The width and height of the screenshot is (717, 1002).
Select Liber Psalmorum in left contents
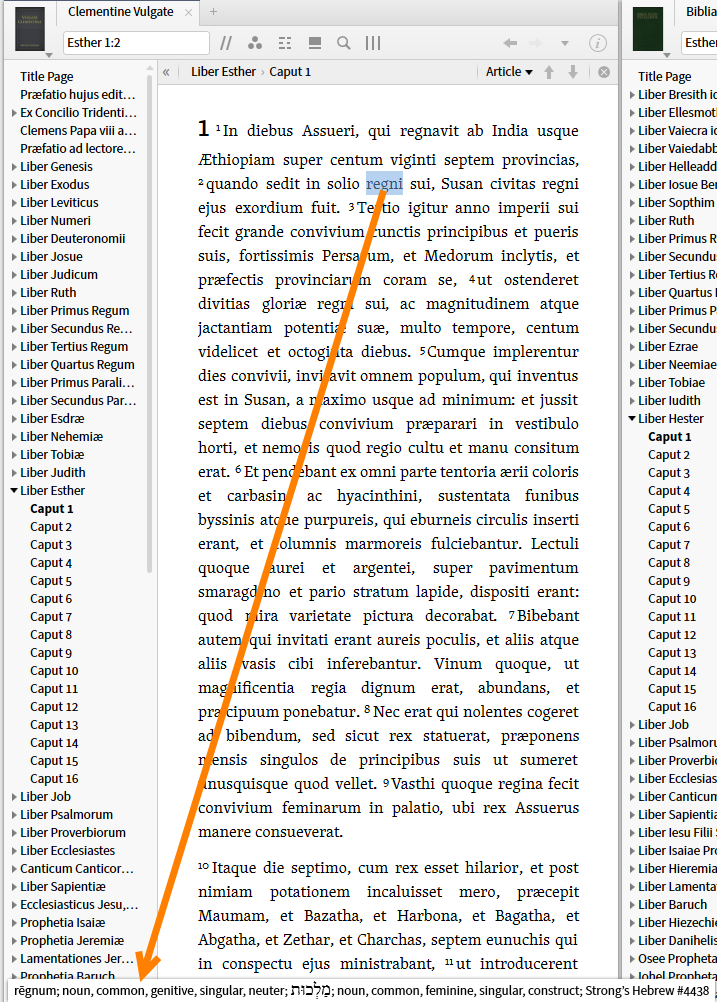(66, 815)
